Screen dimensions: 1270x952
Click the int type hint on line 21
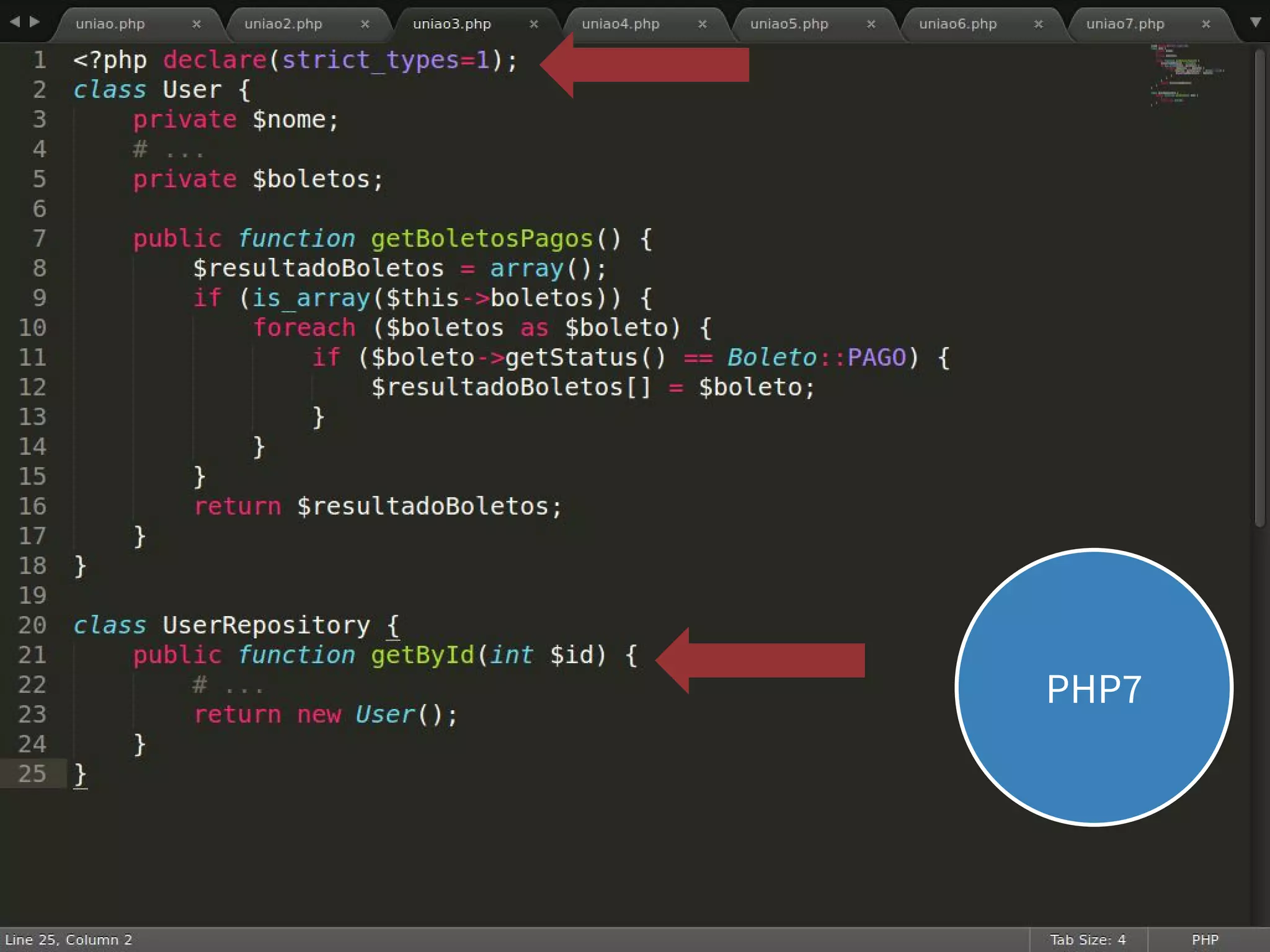click(511, 655)
